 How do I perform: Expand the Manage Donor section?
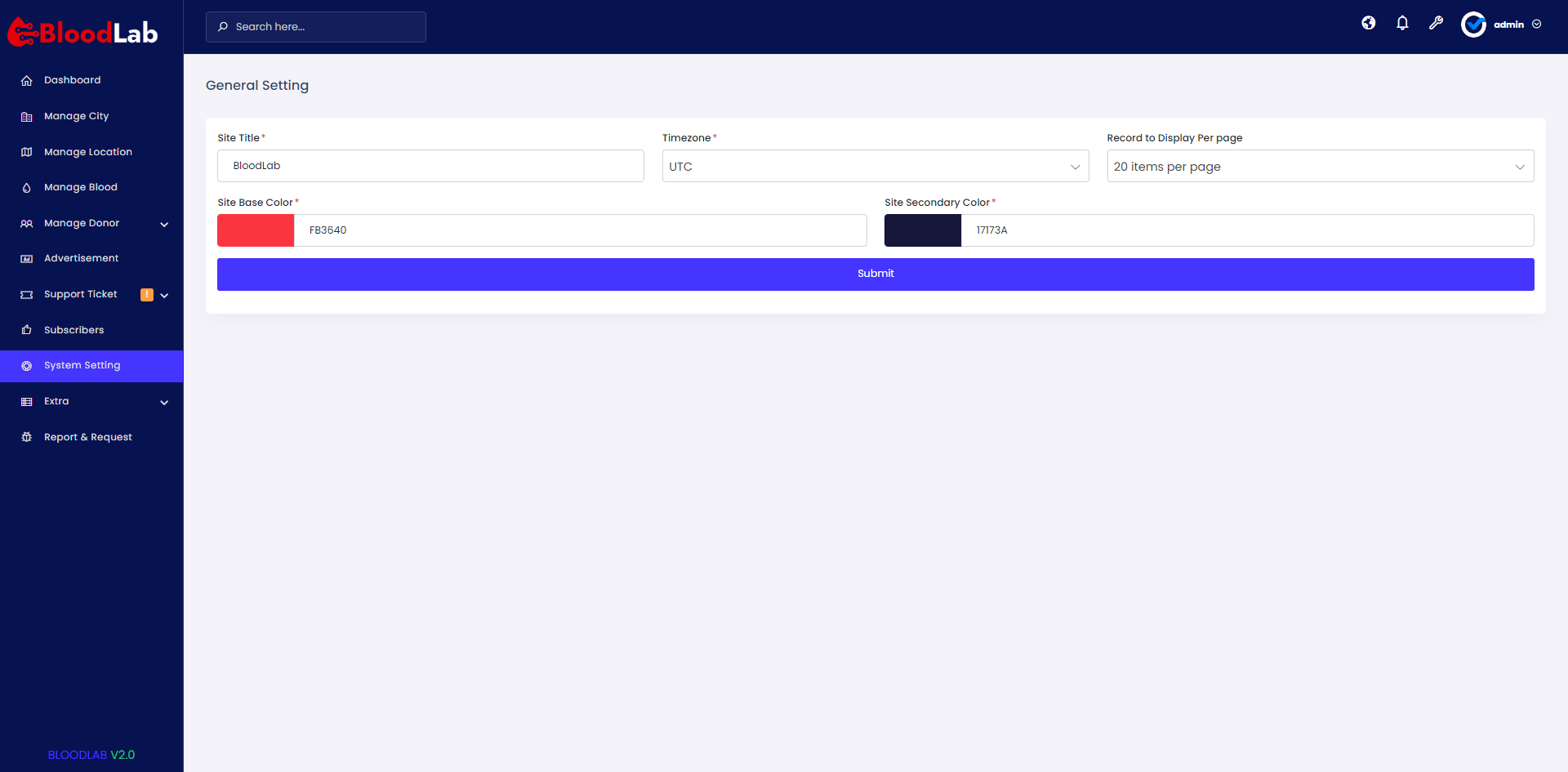pos(163,224)
